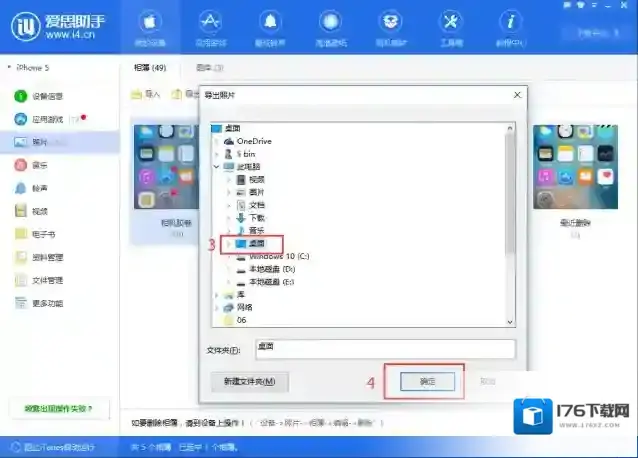Expand the 桌面 folder arrow under 此电脑
The image size is (638, 458).
coord(229,244)
